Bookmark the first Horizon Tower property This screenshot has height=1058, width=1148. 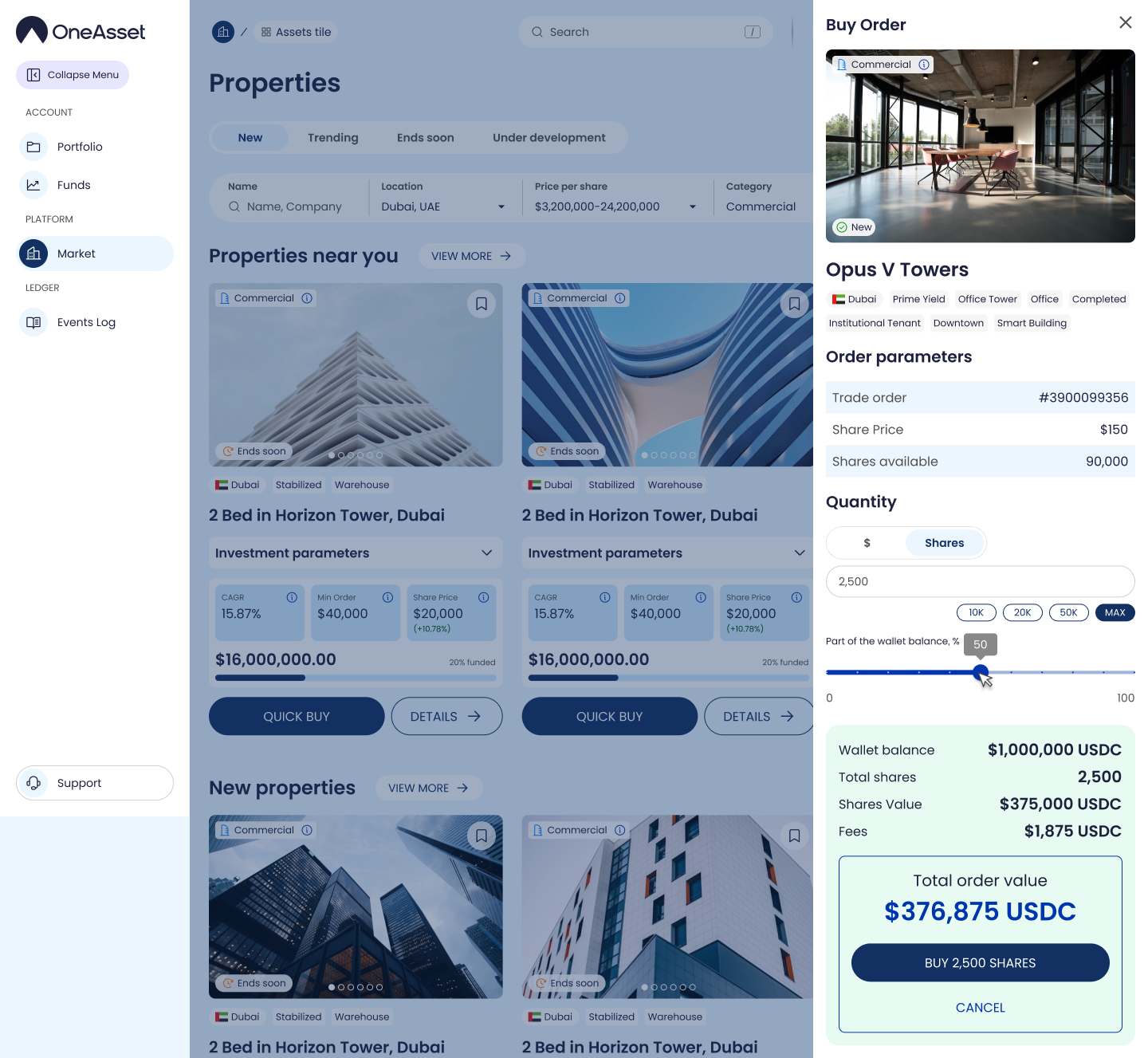[x=482, y=304]
